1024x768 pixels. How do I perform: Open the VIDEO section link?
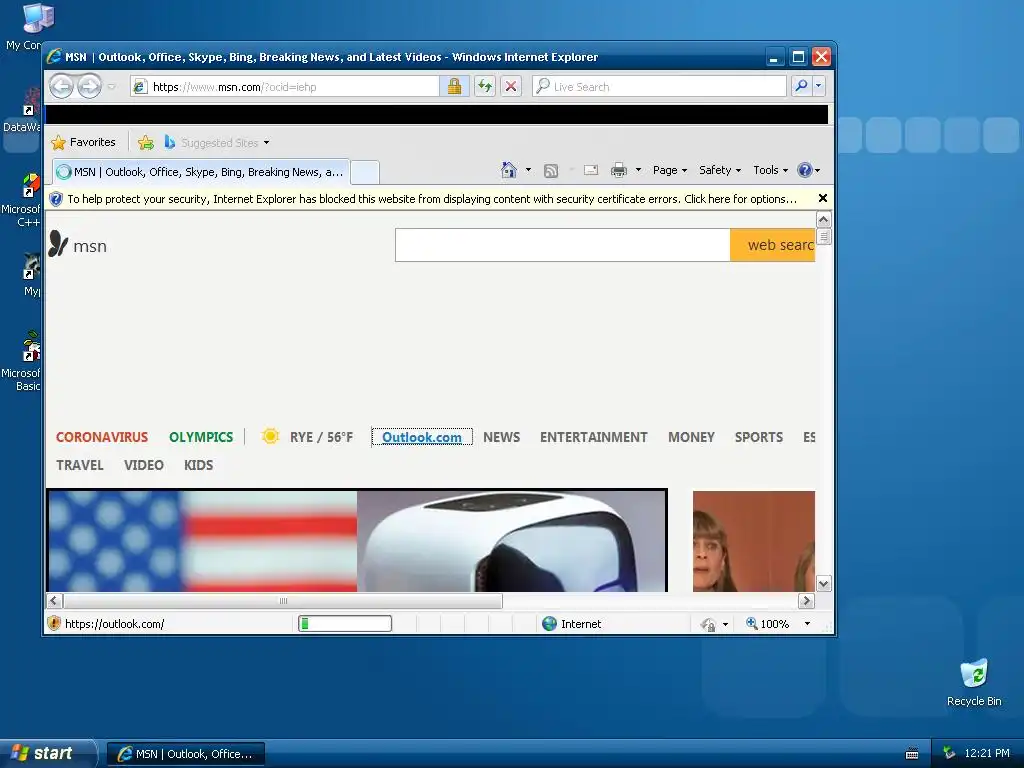[x=144, y=465]
